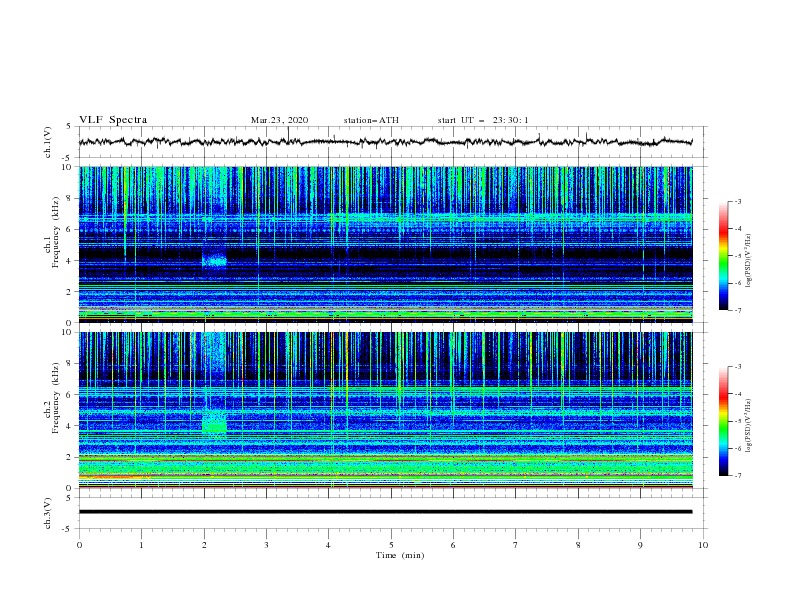
Task: Click the '-7' label on the lower colorbar
Action: [x=737, y=476]
